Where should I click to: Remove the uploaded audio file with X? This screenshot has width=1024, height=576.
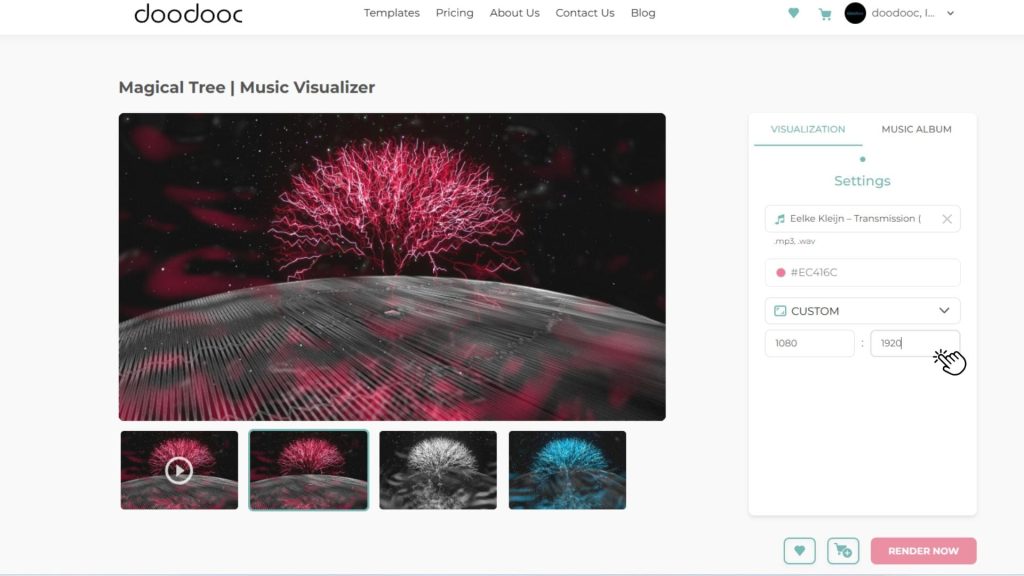point(946,219)
